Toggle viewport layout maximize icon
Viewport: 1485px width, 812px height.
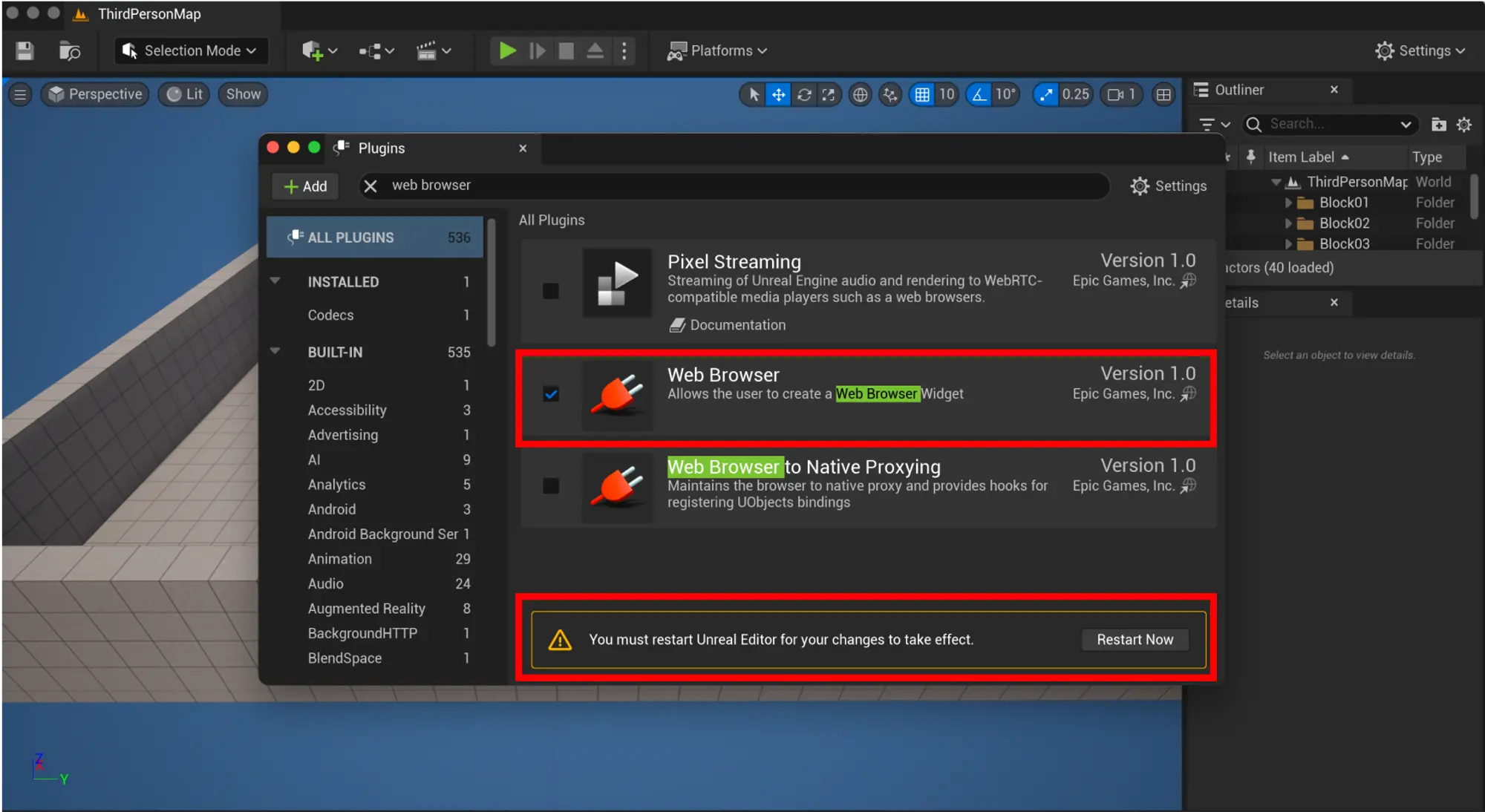click(x=1163, y=94)
